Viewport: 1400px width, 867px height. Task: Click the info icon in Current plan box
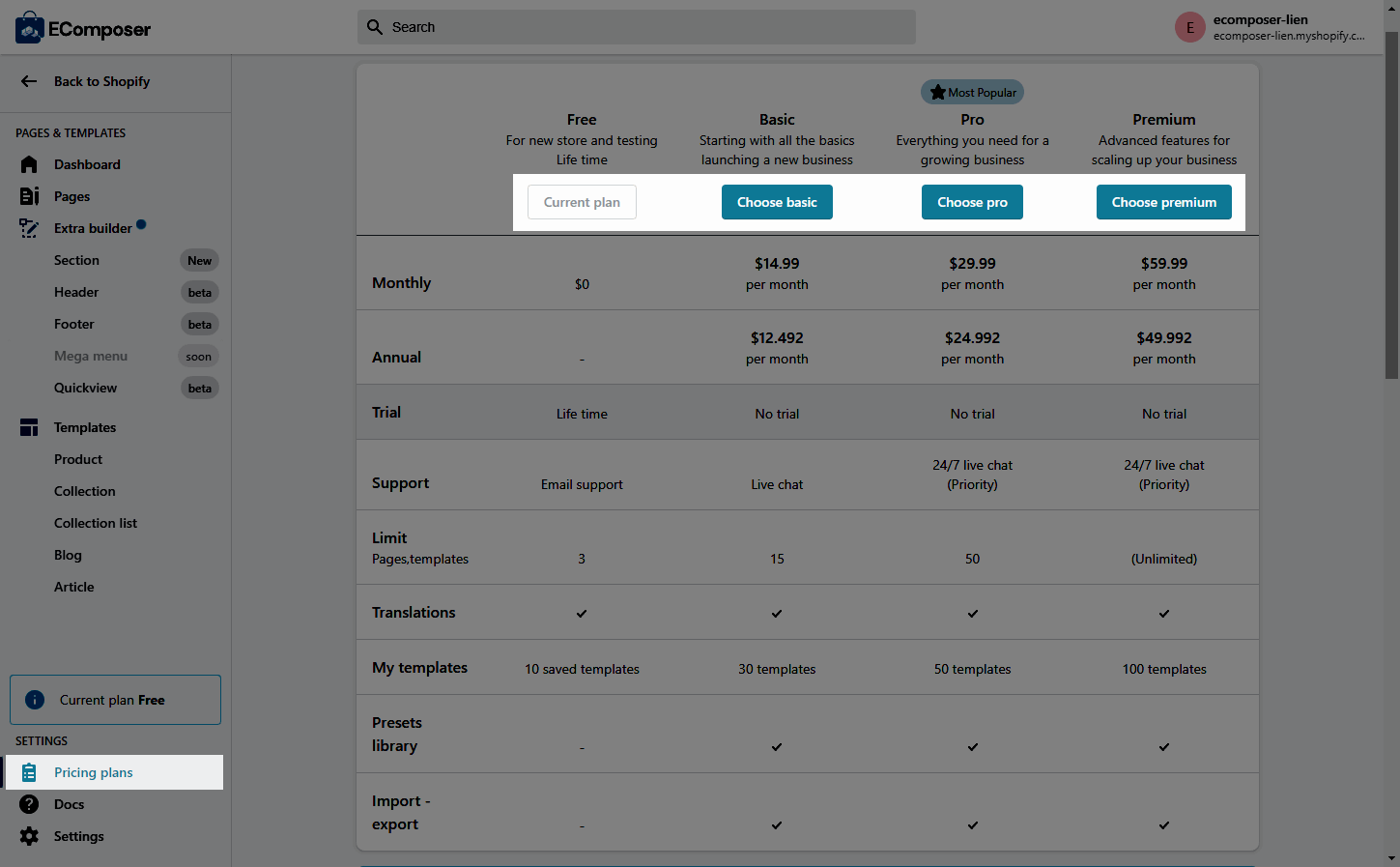[35, 700]
